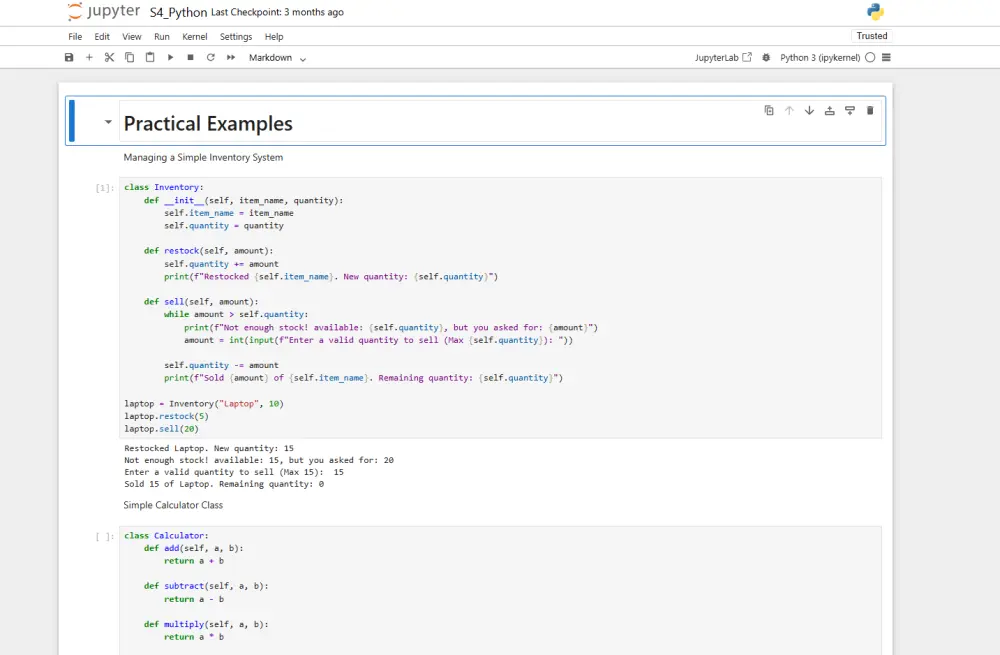Click inside the Calculator class code cell
Screen dimensions: 1000x655
(500, 590)
